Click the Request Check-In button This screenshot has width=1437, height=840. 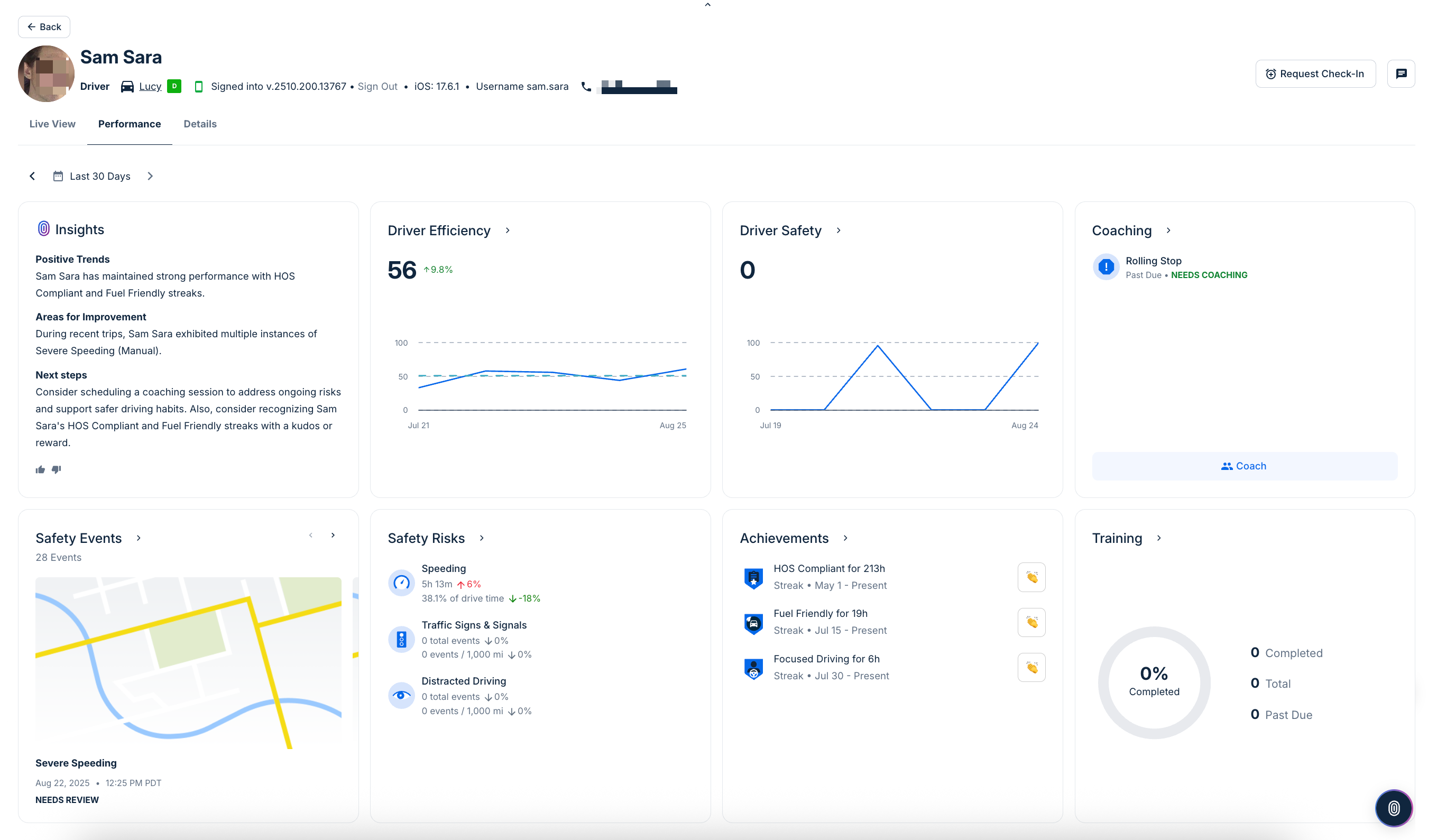click(1315, 73)
